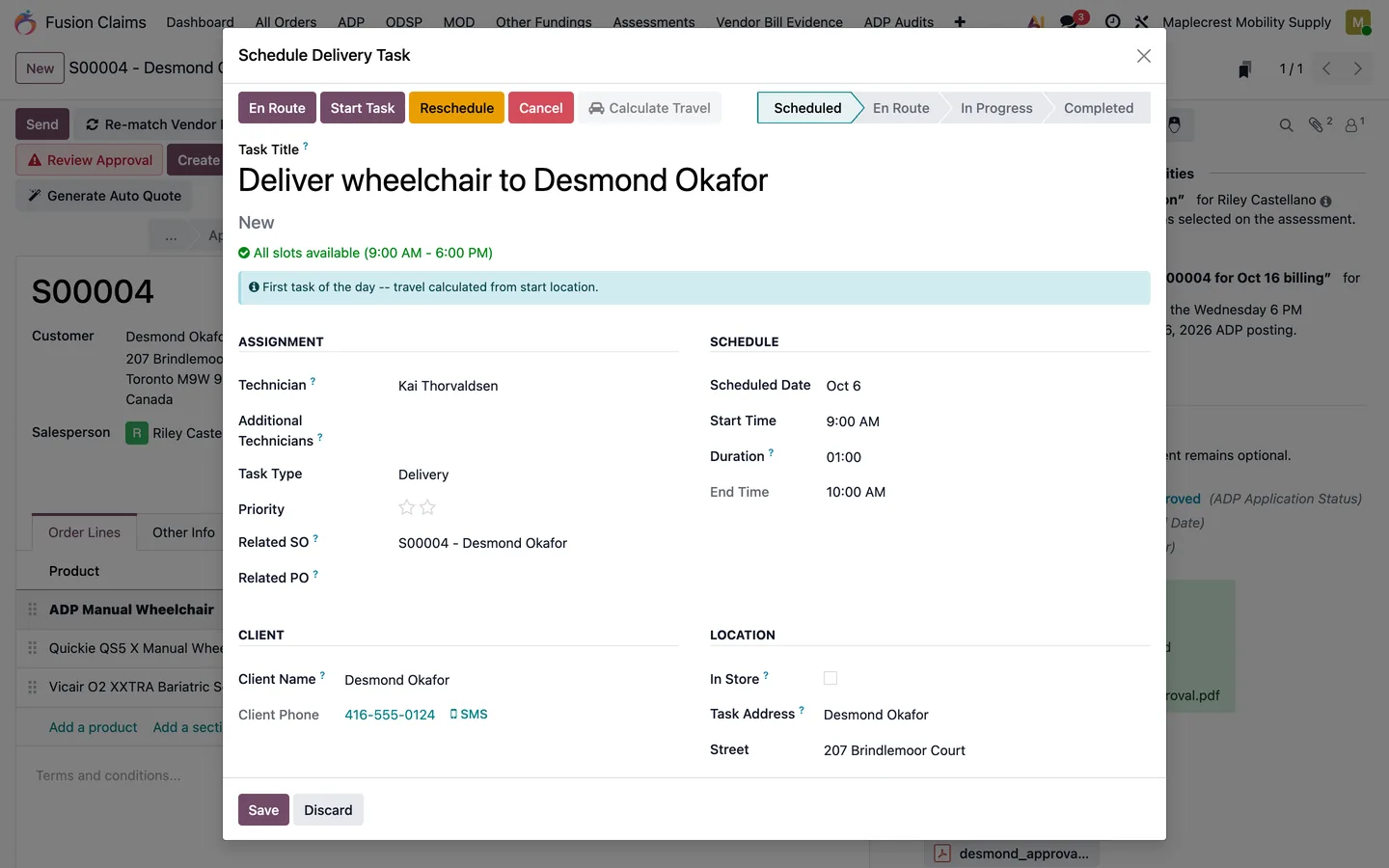The height and width of the screenshot is (868, 1389).
Task: Open the chatter search magnifier
Action: 1286,125
